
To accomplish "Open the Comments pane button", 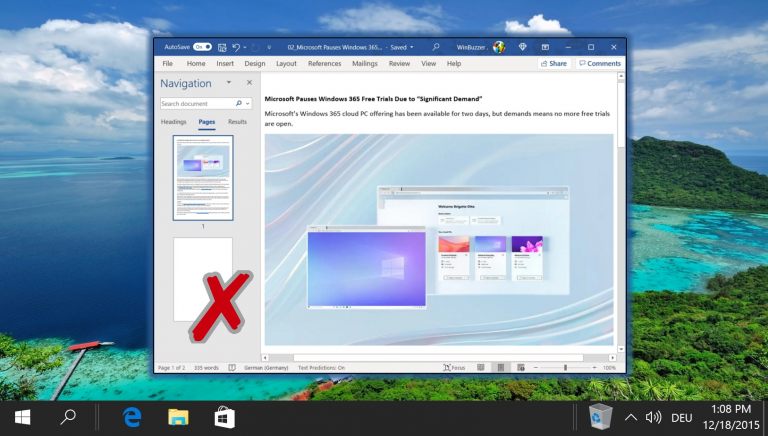I will tap(600, 64).
